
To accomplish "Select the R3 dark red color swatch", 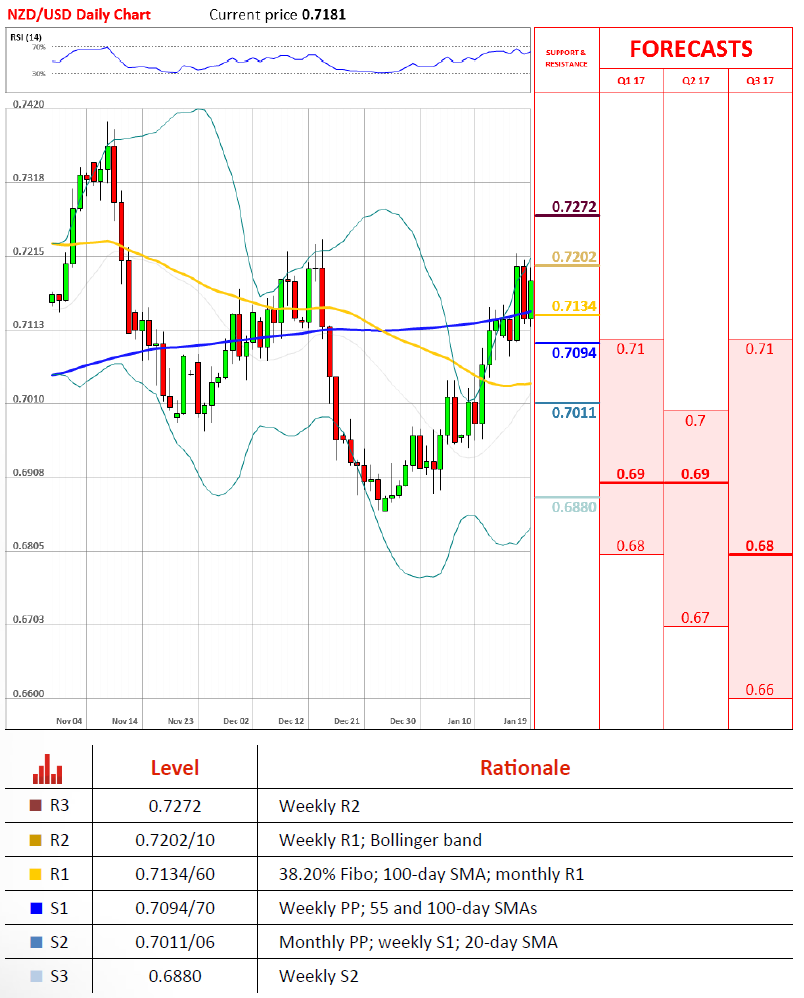I will (x=36, y=805).
